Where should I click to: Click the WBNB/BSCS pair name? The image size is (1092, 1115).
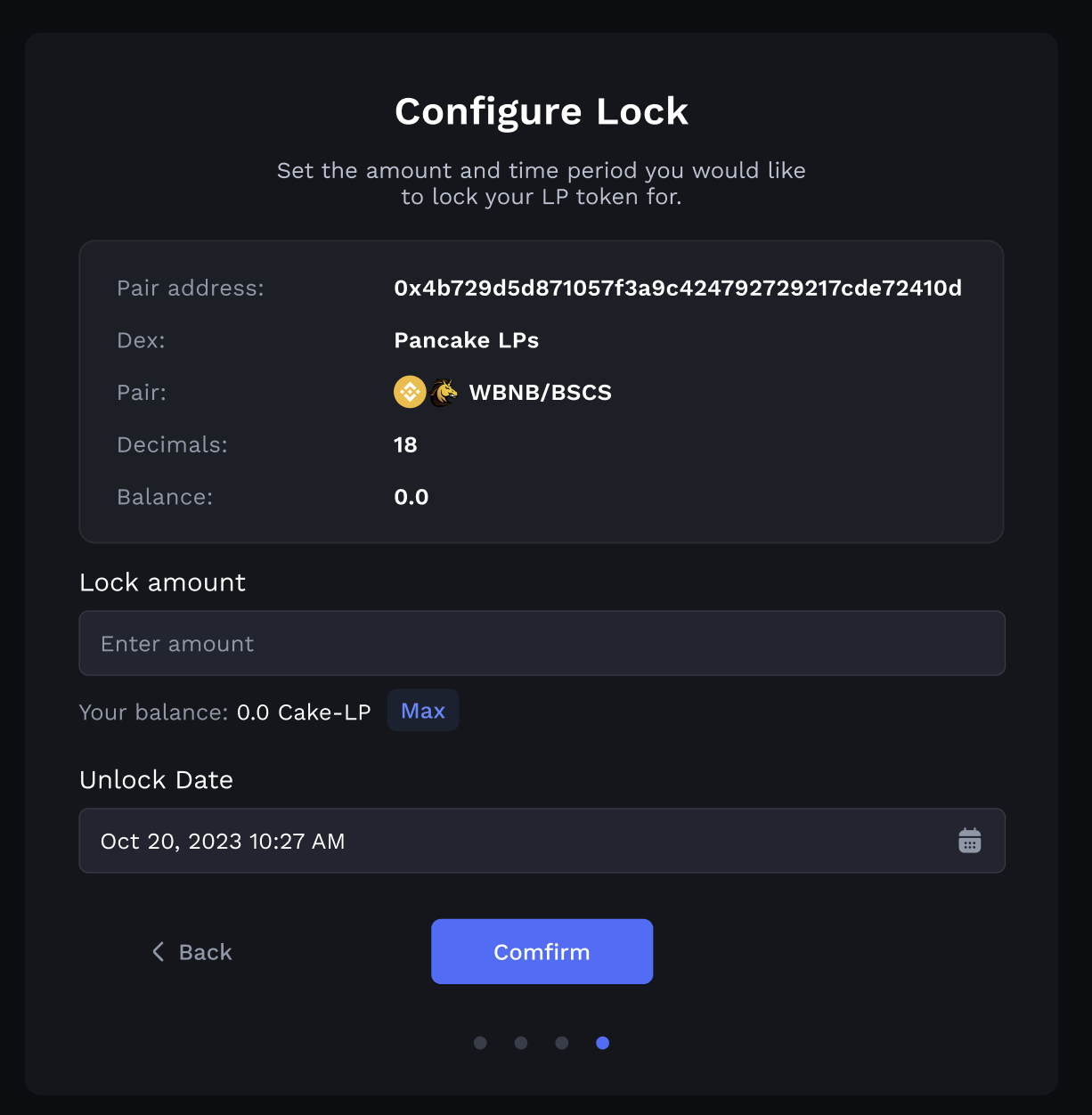click(540, 393)
